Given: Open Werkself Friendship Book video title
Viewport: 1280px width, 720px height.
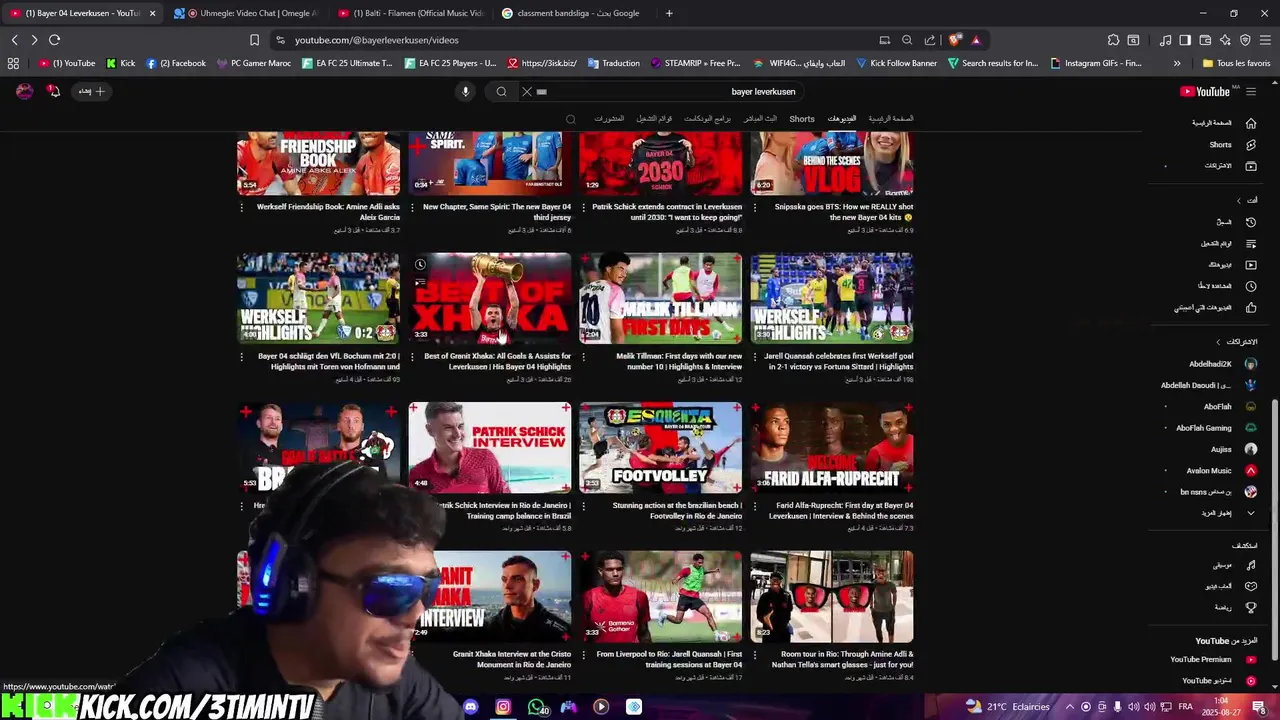Looking at the screenshot, I should [x=328, y=212].
